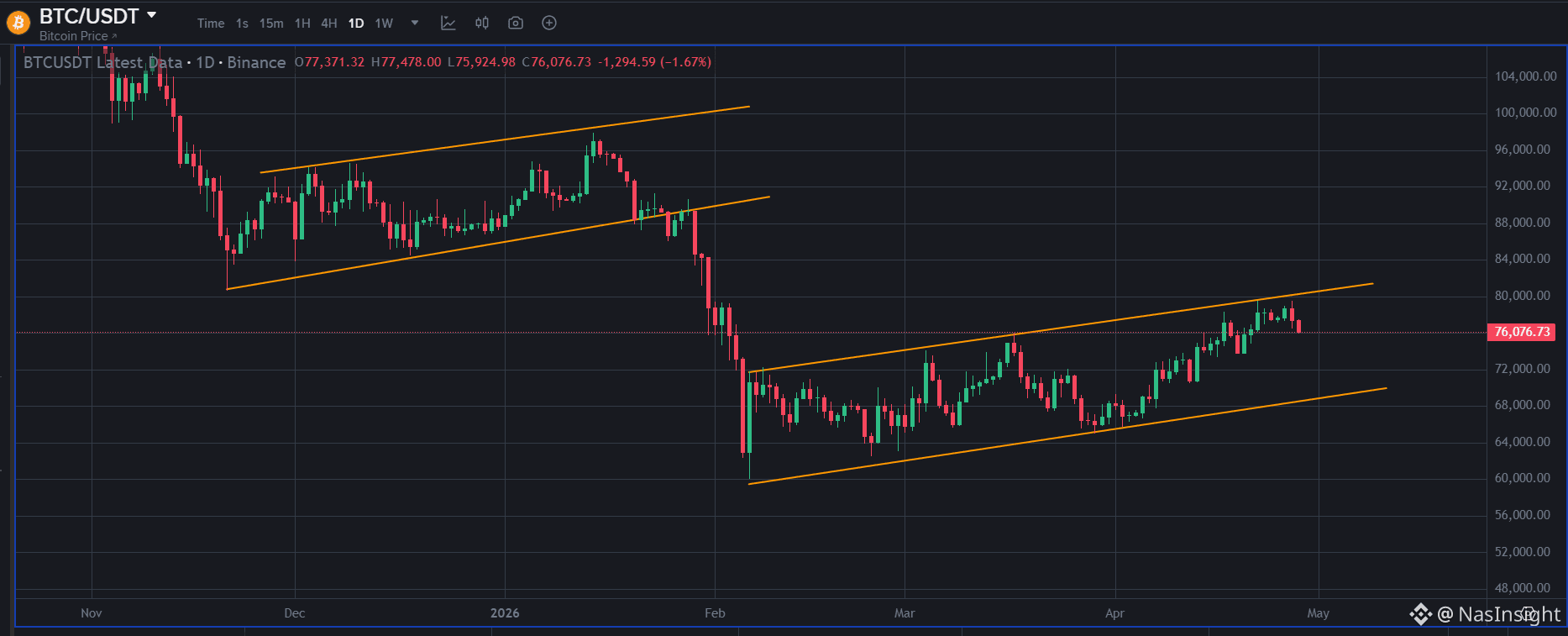
Task: Click the Feb label on time axis
Action: pyautogui.click(x=715, y=613)
